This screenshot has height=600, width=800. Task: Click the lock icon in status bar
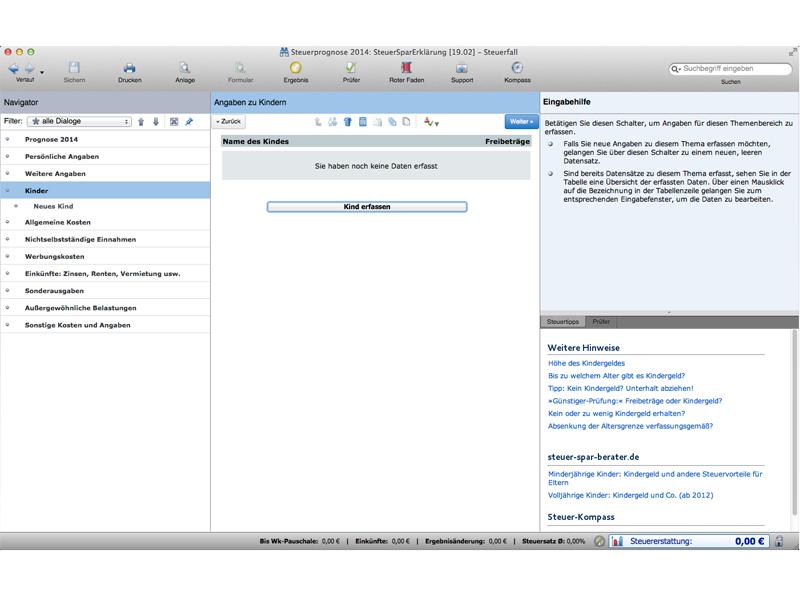[x=779, y=541]
